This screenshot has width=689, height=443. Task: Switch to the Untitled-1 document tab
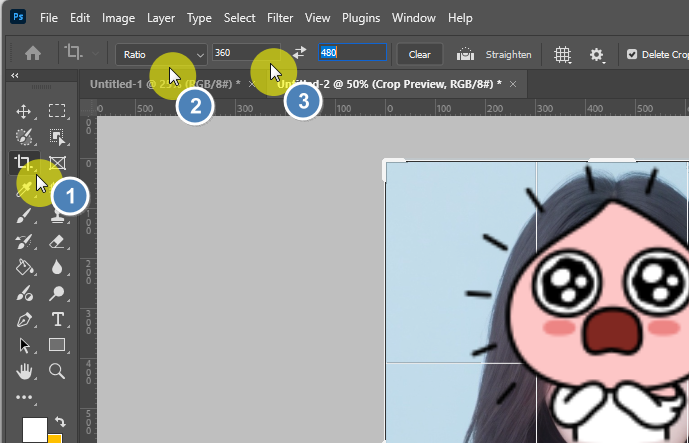click(165, 84)
